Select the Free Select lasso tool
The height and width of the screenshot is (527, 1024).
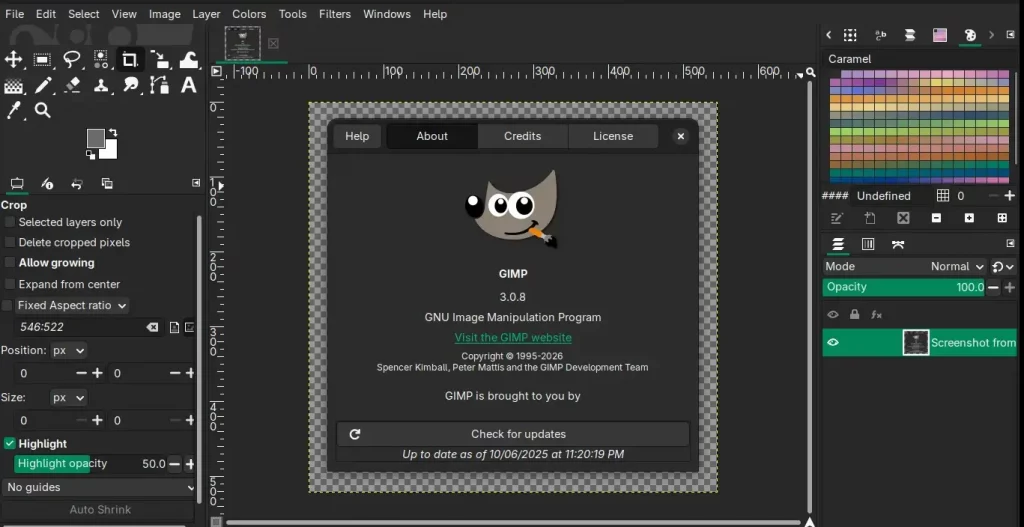pos(71,60)
